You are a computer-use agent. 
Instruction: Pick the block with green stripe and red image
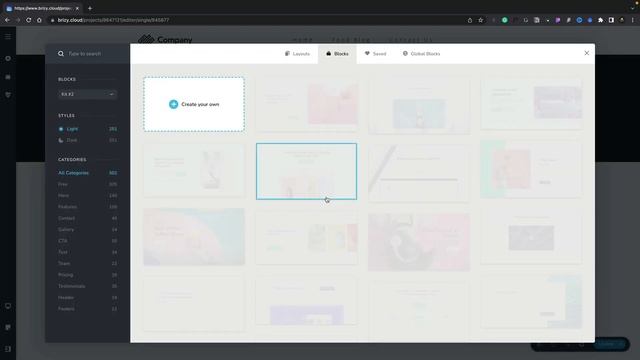coord(531,169)
